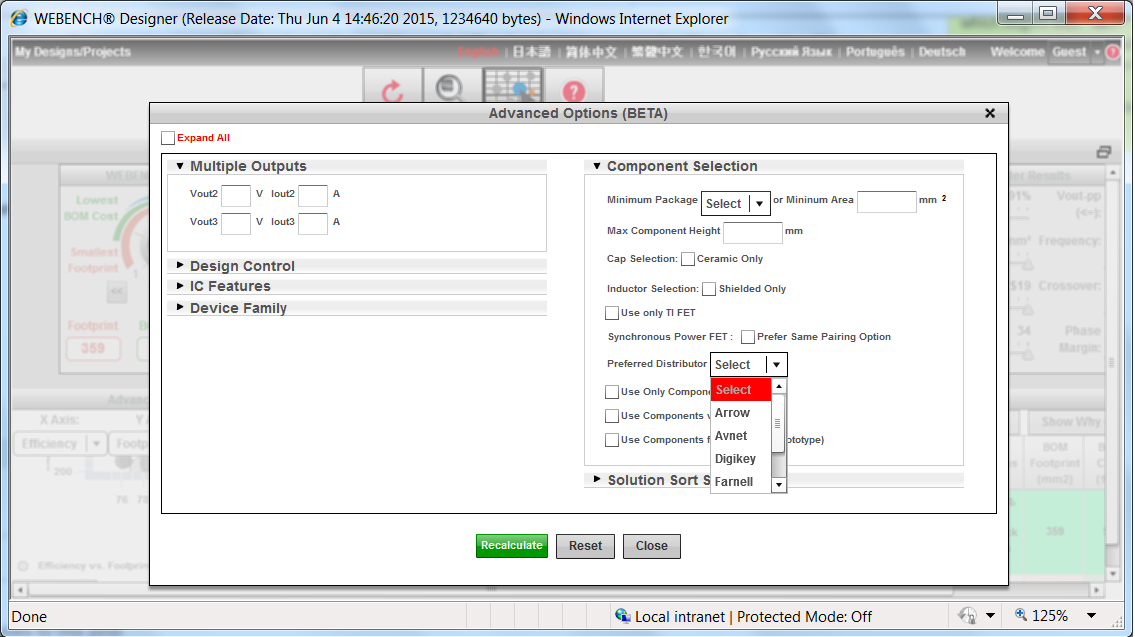Open the Guest account dropdown arrow
Image resolution: width=1135 pixels, height=637 pixels.
1097,52
